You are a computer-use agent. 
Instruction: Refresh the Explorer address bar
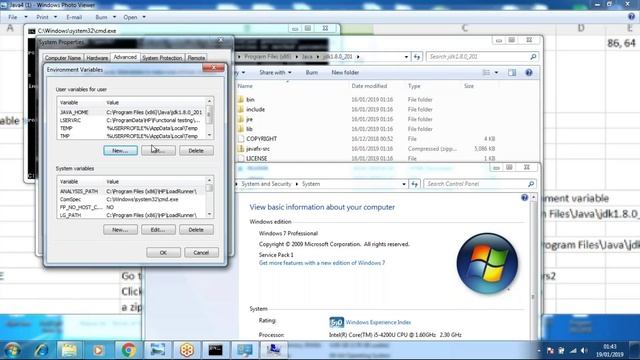[x=417, y=57]
